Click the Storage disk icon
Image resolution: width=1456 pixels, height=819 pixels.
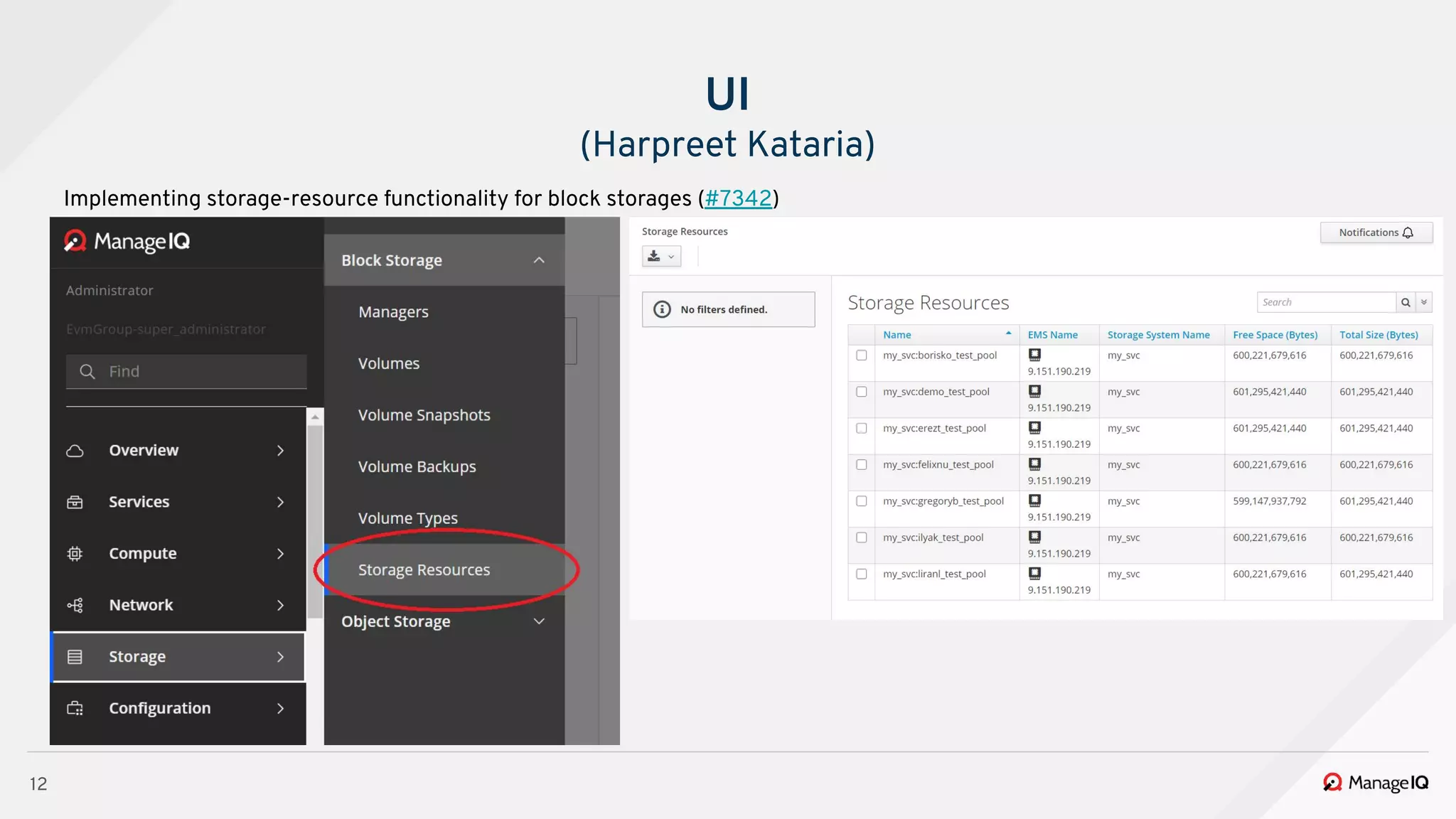point(75,657)
